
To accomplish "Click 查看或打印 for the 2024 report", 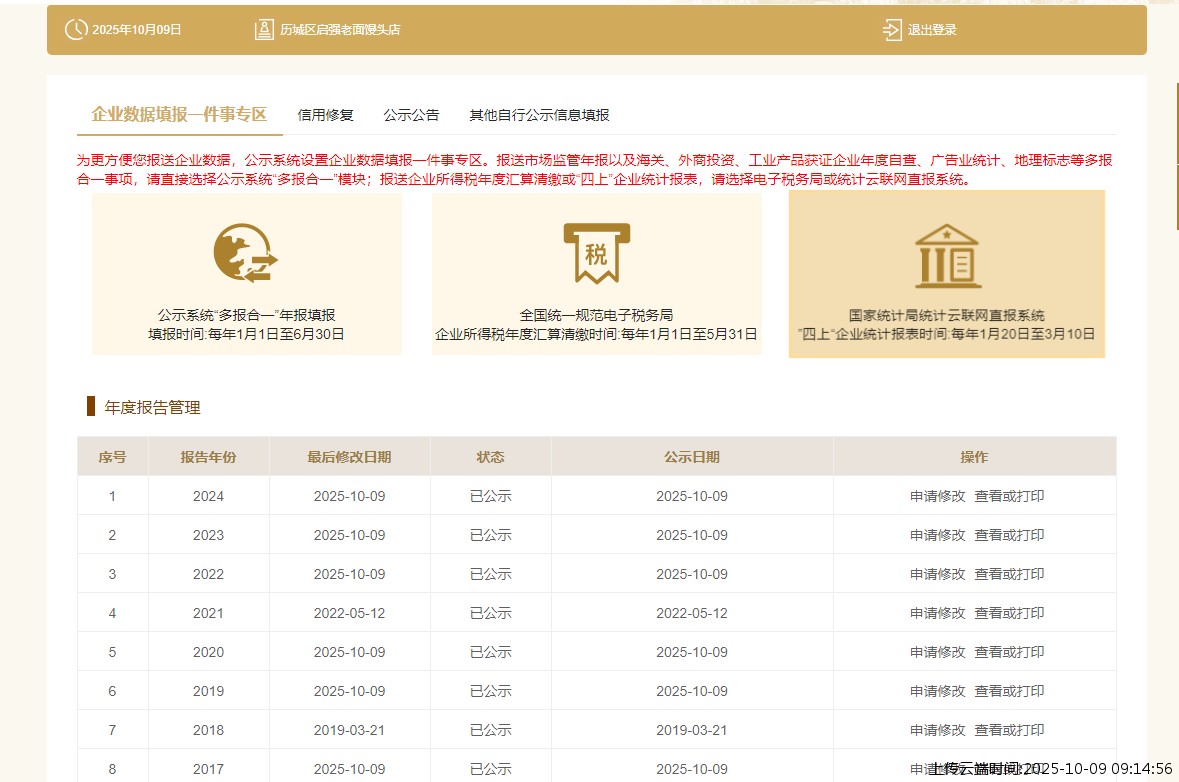I will [x=1009, y=496].
